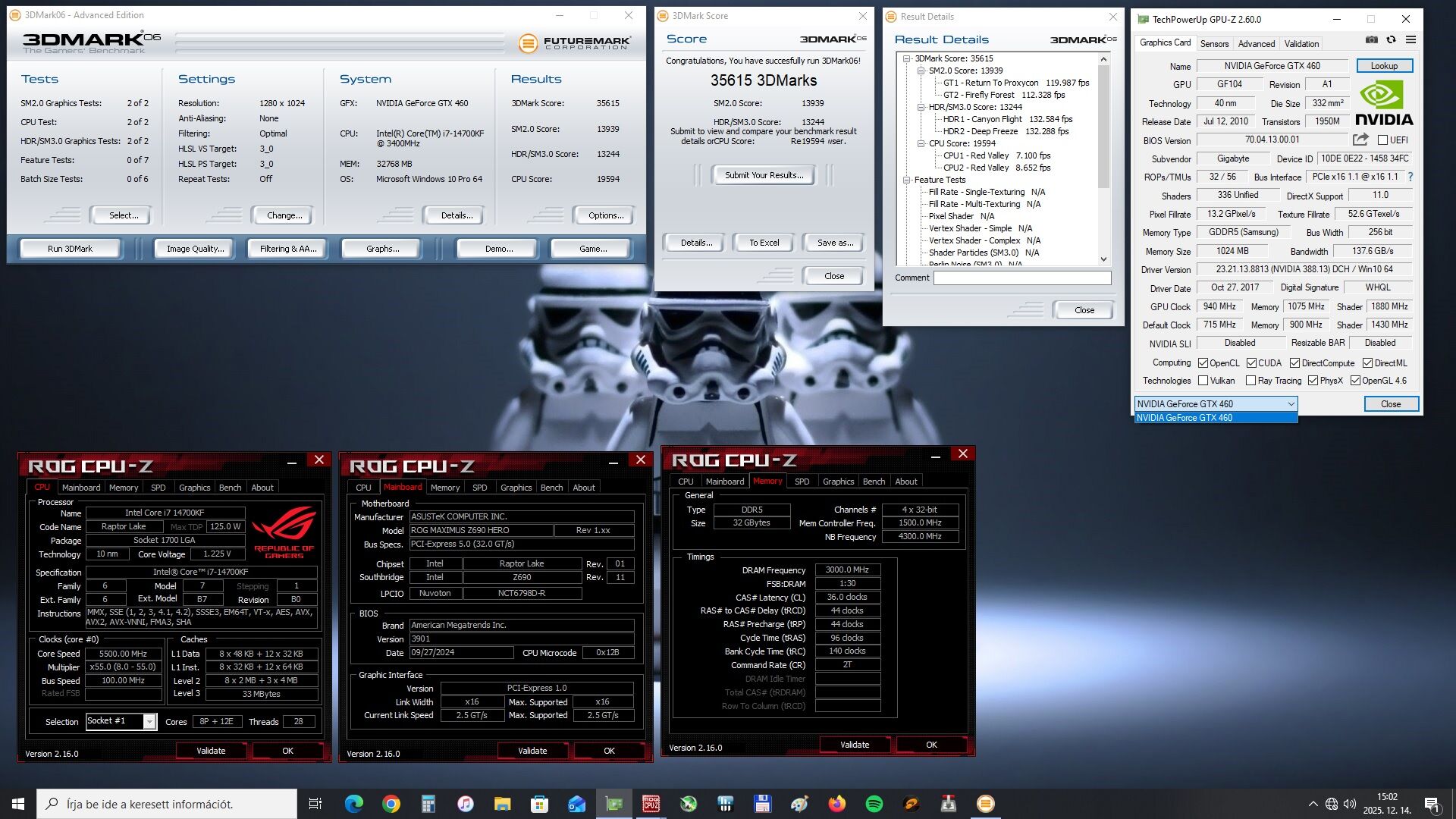Click the Submit Your Results button
The width and height of the screenshot is (1456, 819).
click(763, 175)
